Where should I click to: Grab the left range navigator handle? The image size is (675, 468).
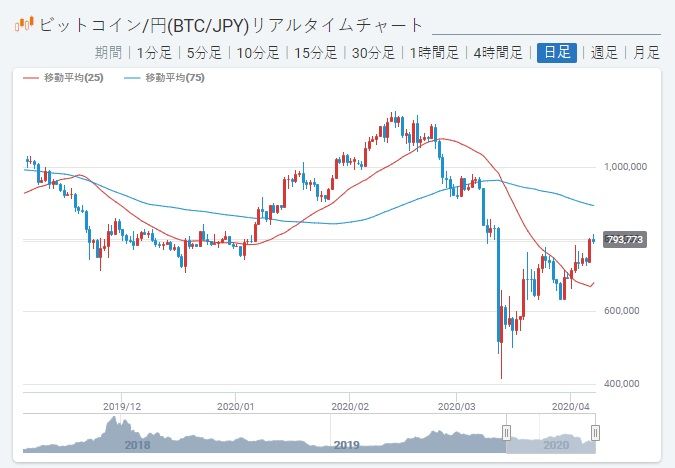point(506,432)
